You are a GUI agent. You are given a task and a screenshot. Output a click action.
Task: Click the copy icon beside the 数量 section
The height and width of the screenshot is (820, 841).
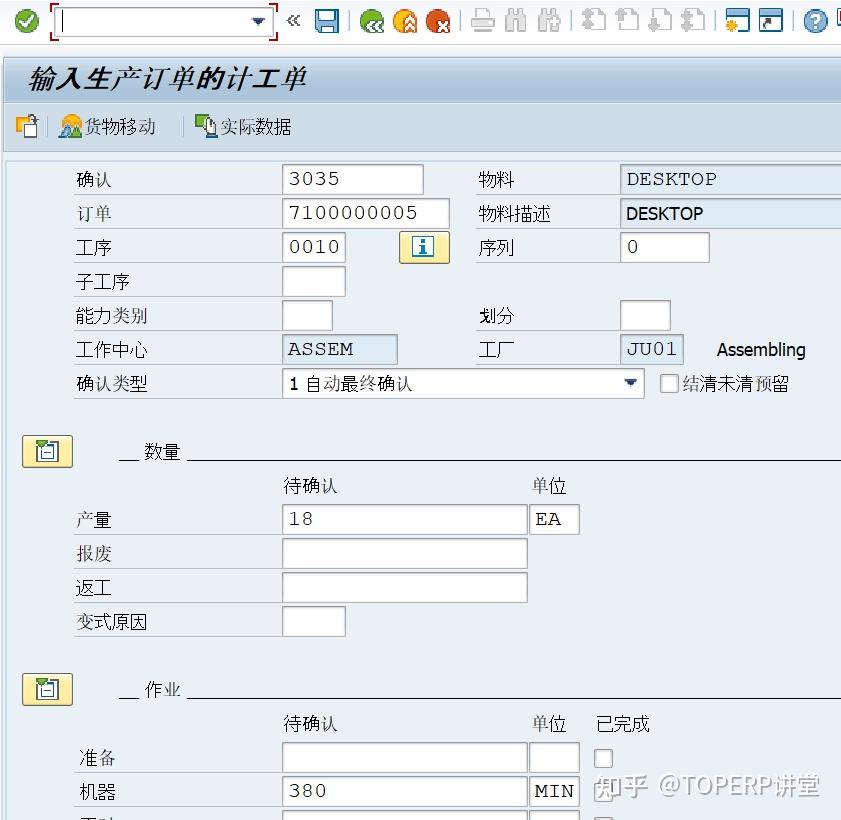point(46,451)
